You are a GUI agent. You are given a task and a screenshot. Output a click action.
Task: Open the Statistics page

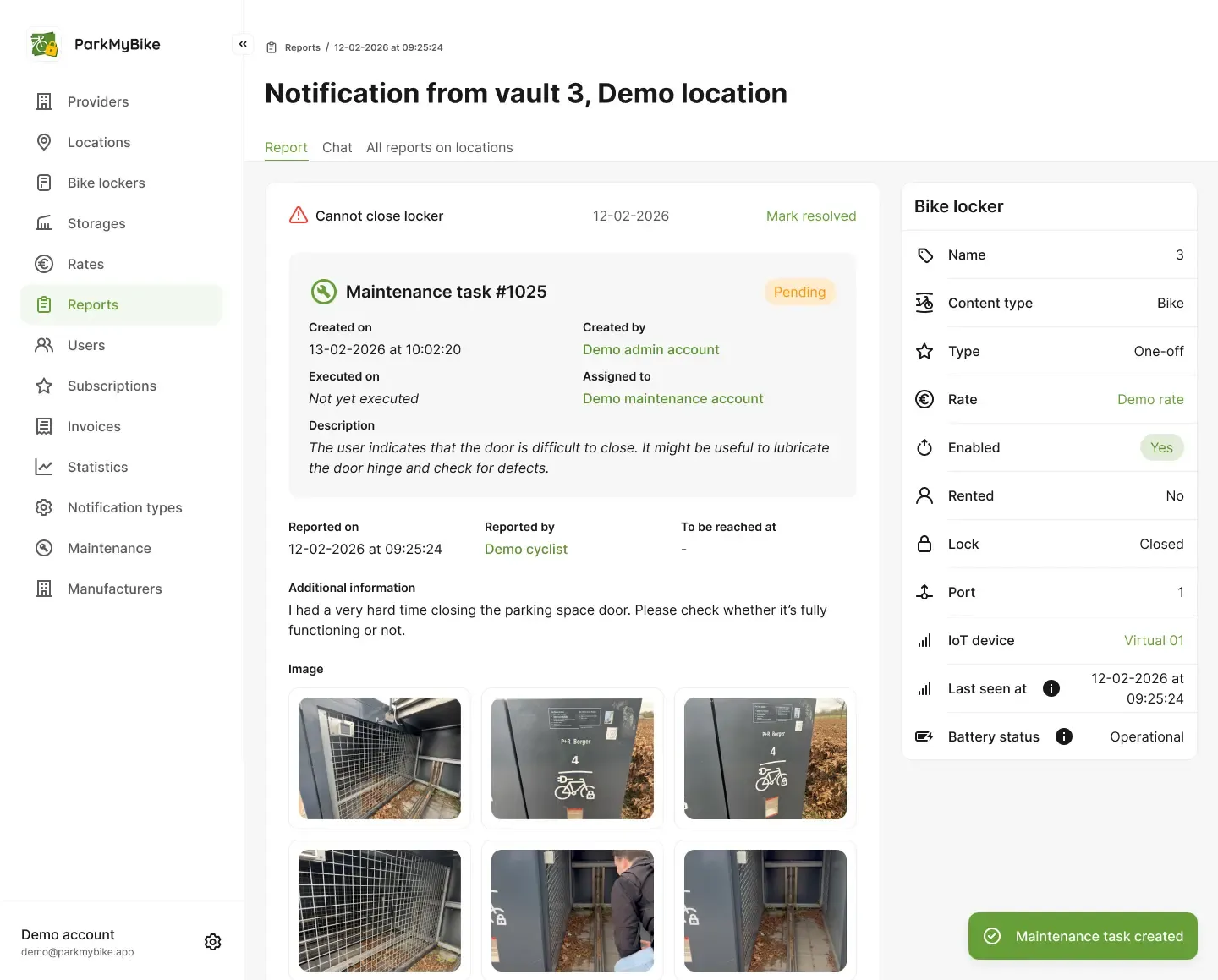tap(97, 467)
